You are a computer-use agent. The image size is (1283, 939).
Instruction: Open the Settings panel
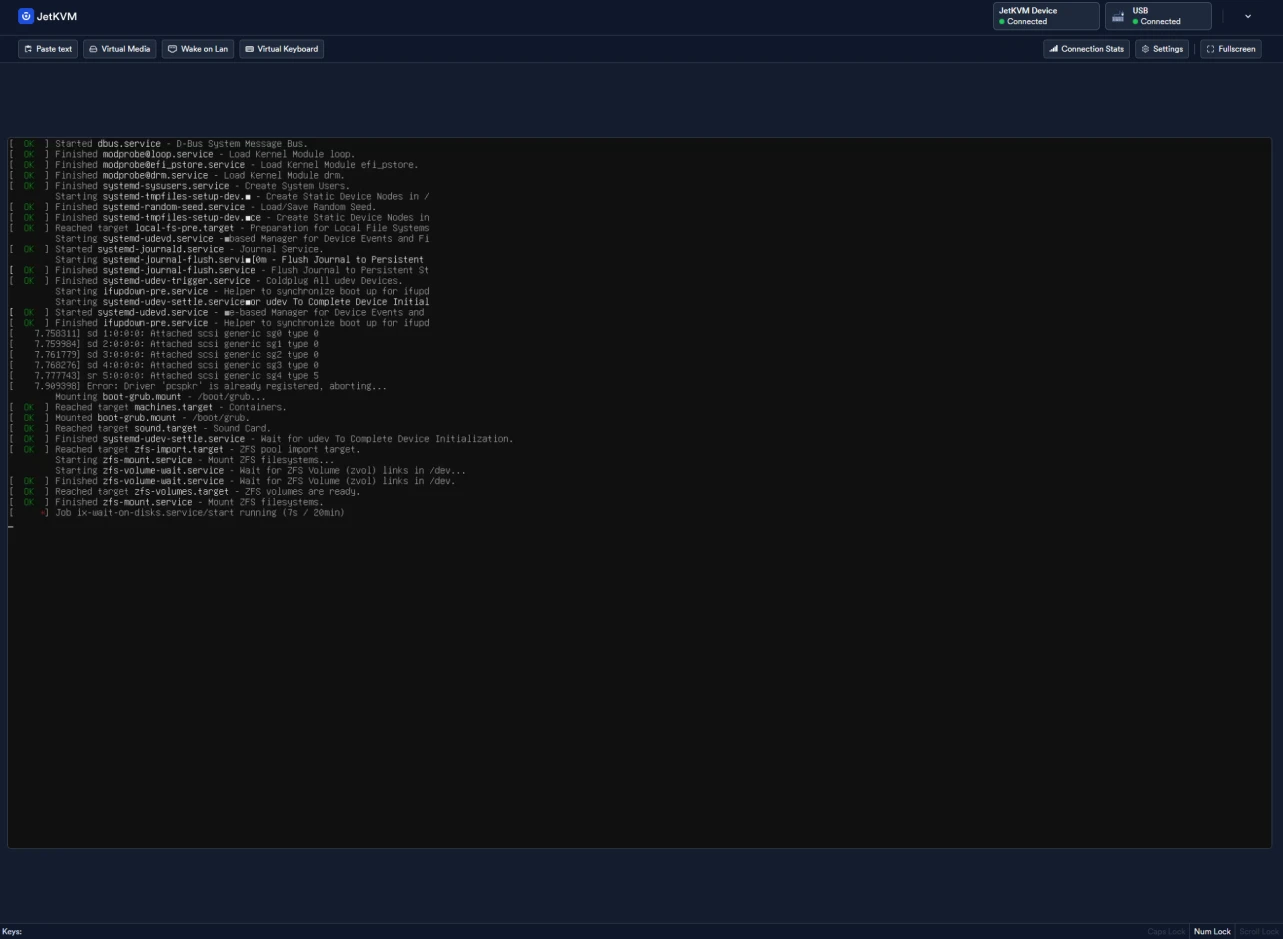coord(1162,49)
